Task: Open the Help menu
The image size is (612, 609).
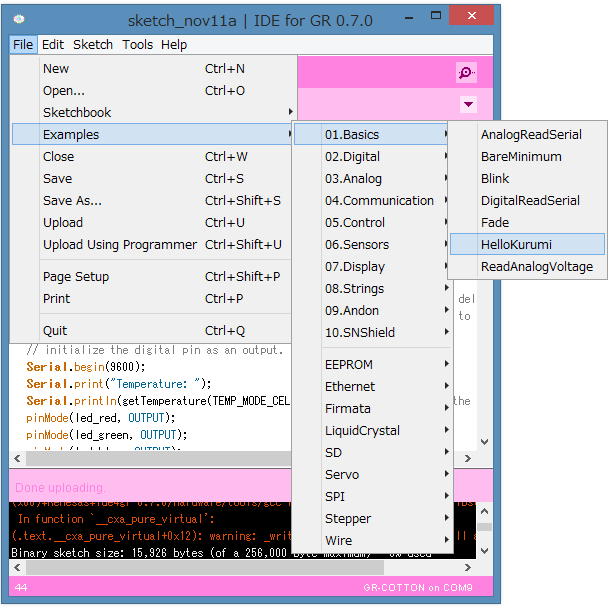Action: [174, 44]
